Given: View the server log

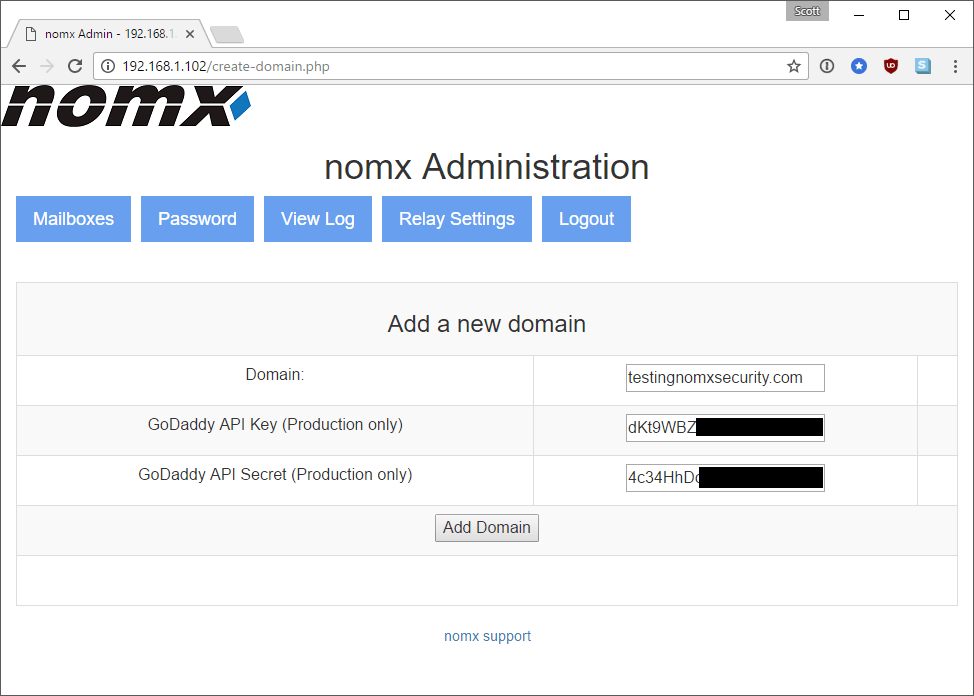Looking at the screenshot, I should (x=317, y=218).
